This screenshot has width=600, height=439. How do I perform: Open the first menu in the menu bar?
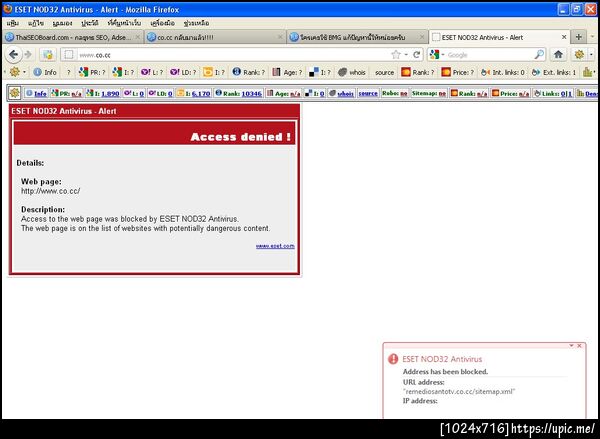(x=13, y=23)
